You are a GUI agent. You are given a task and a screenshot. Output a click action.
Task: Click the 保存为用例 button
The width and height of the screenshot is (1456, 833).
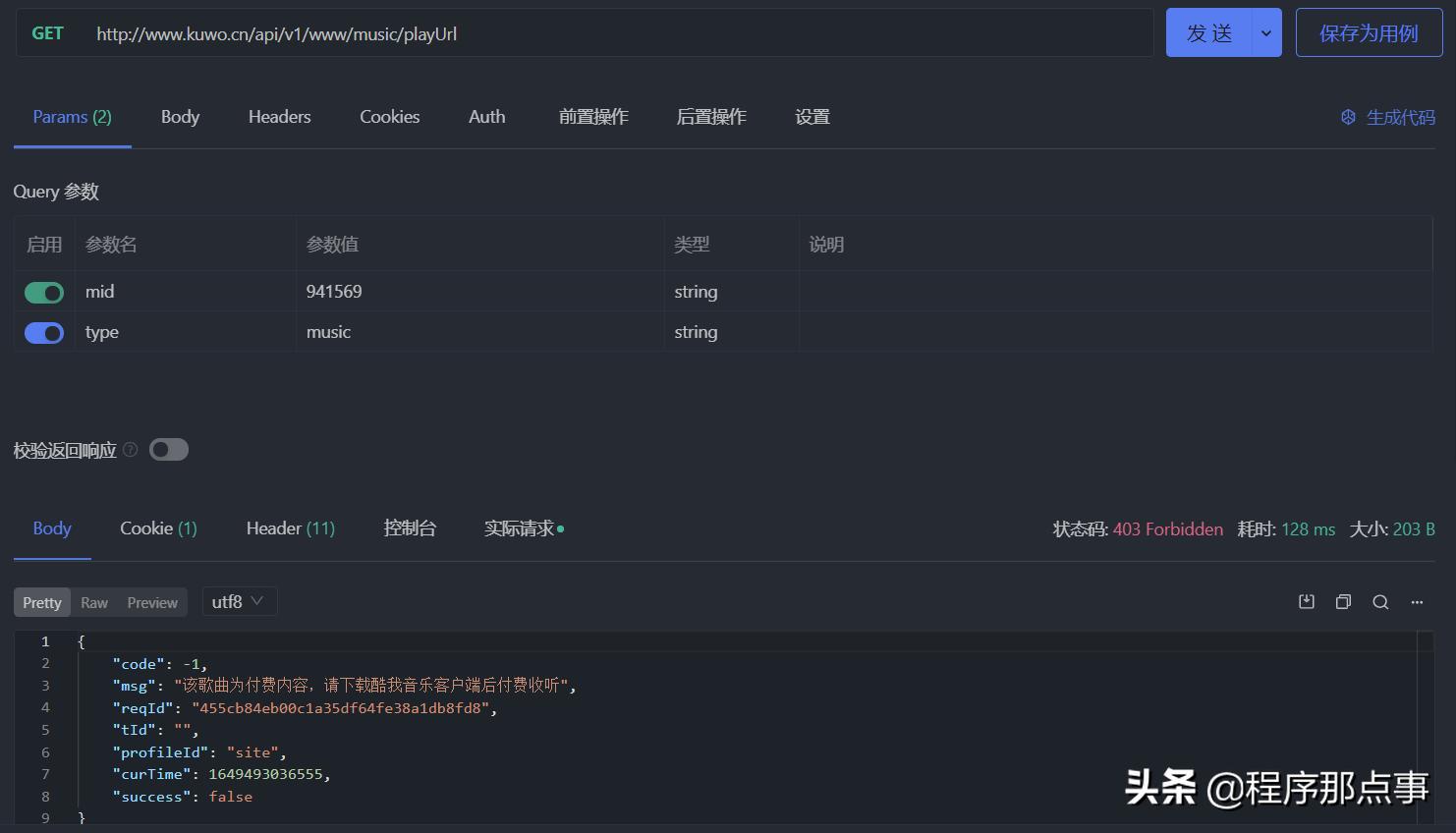click(1369, 32)
